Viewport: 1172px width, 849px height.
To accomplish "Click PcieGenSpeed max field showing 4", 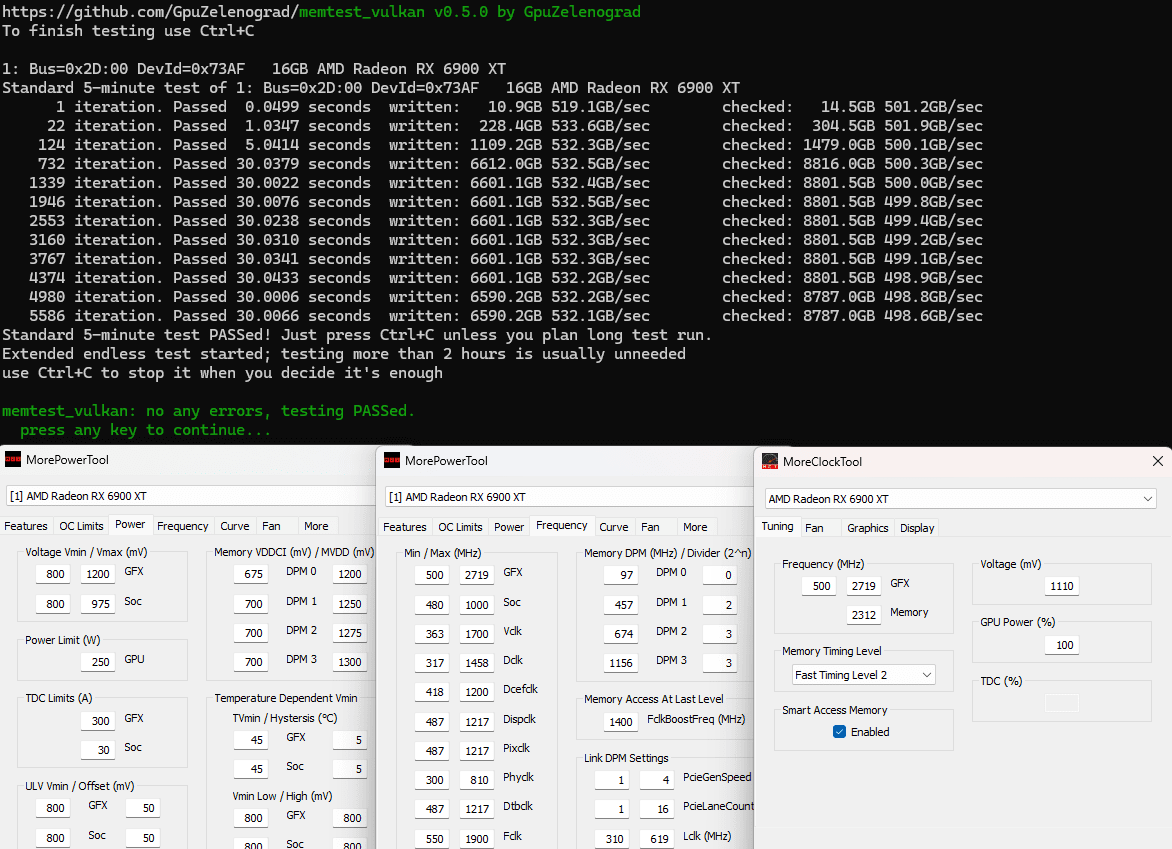I will pos(656,779).
